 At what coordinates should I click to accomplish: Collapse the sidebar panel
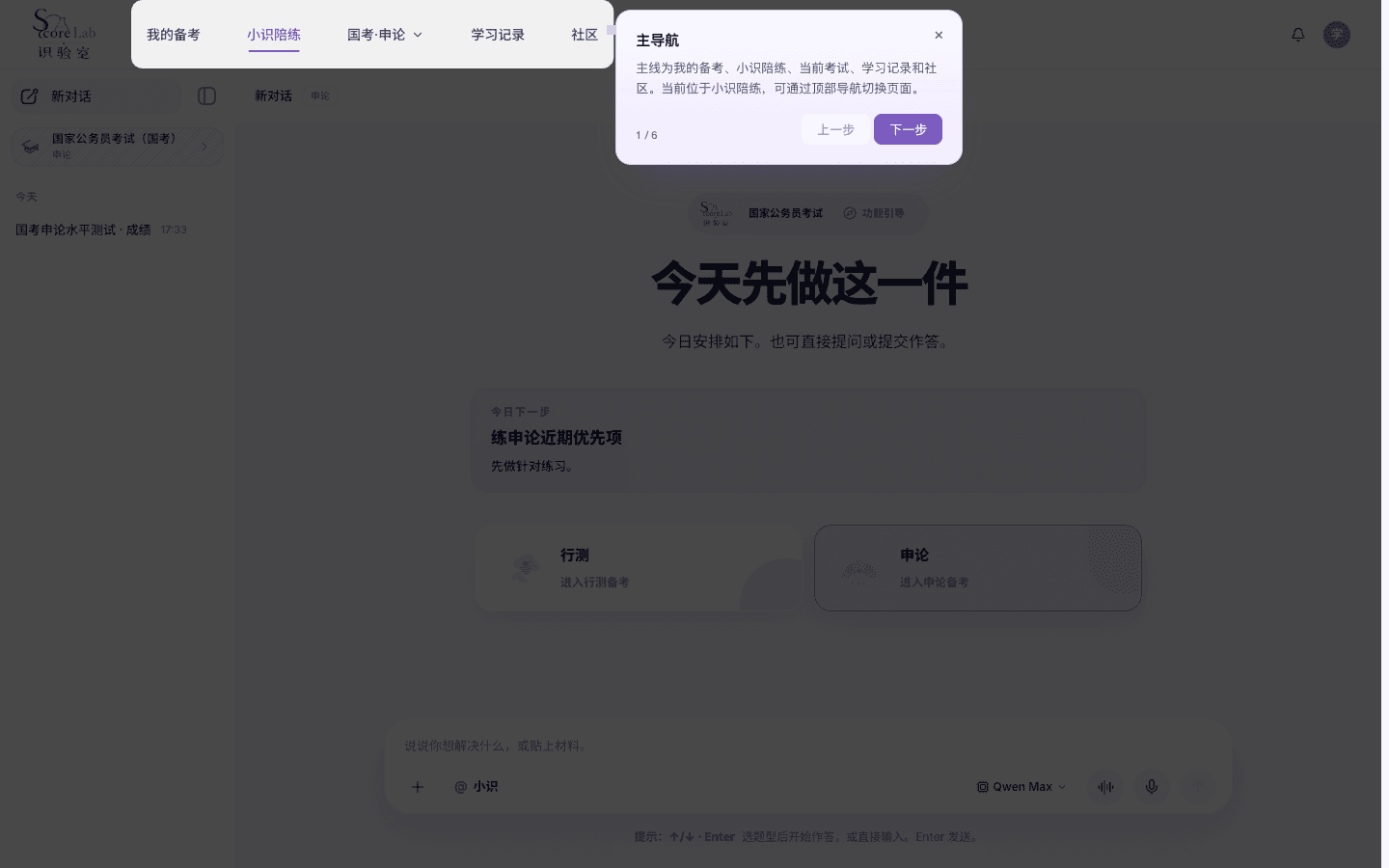[206, 96]
